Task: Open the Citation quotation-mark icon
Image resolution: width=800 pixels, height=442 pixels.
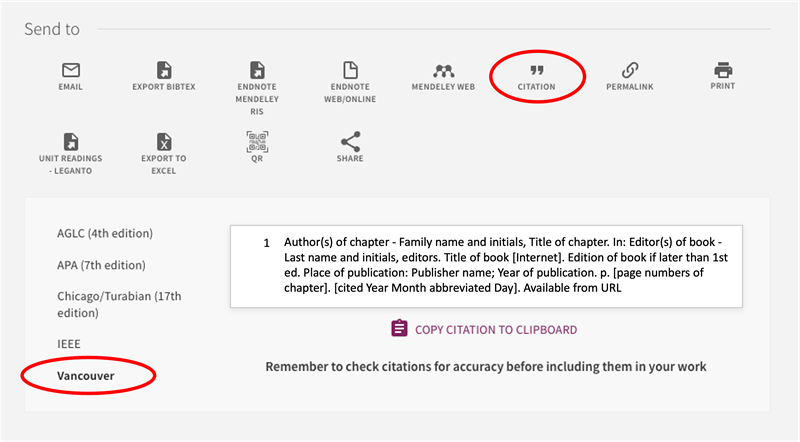Action: click(537, 70)
